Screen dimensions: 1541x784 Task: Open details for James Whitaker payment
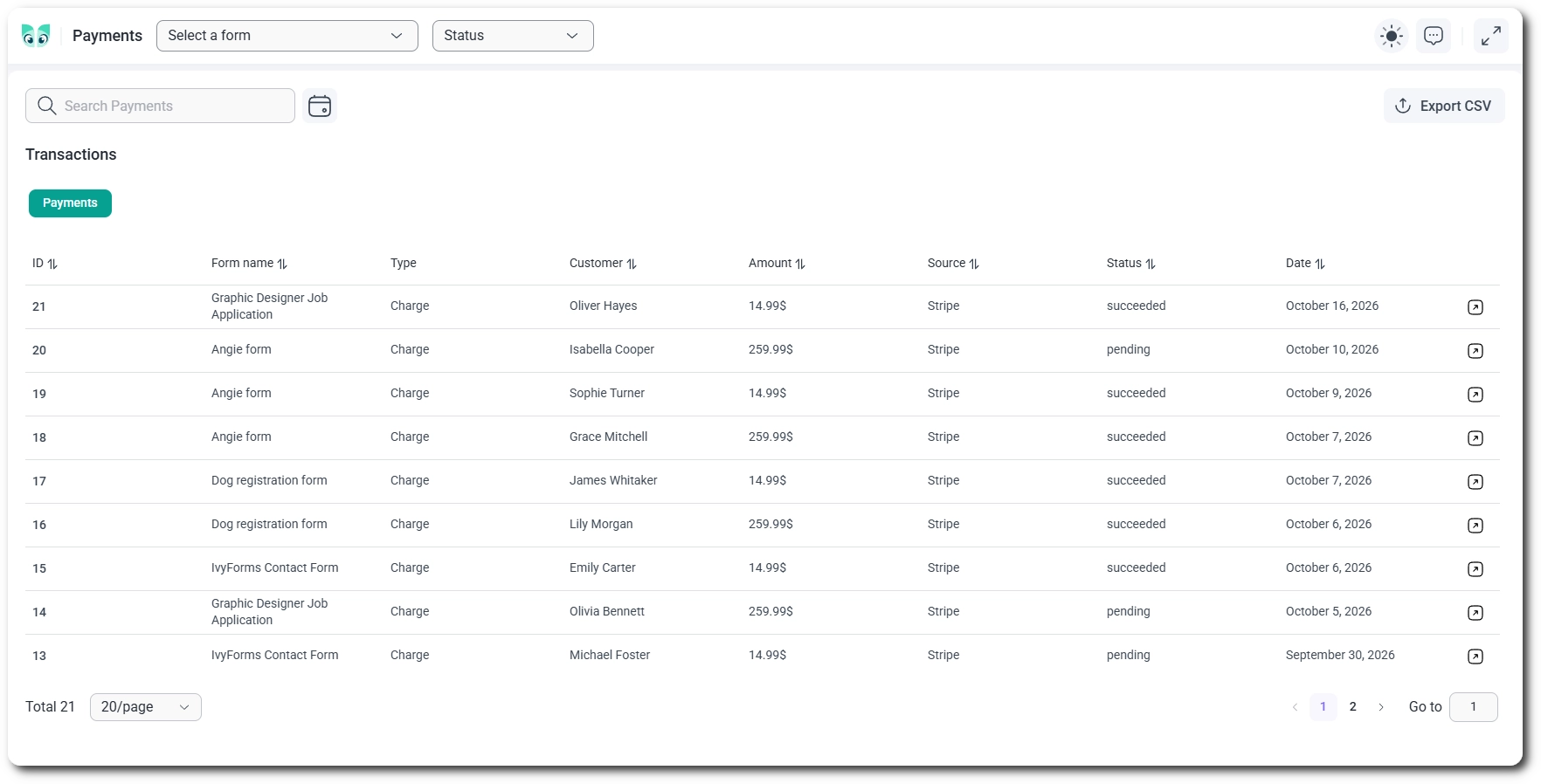pos(1475,482)
